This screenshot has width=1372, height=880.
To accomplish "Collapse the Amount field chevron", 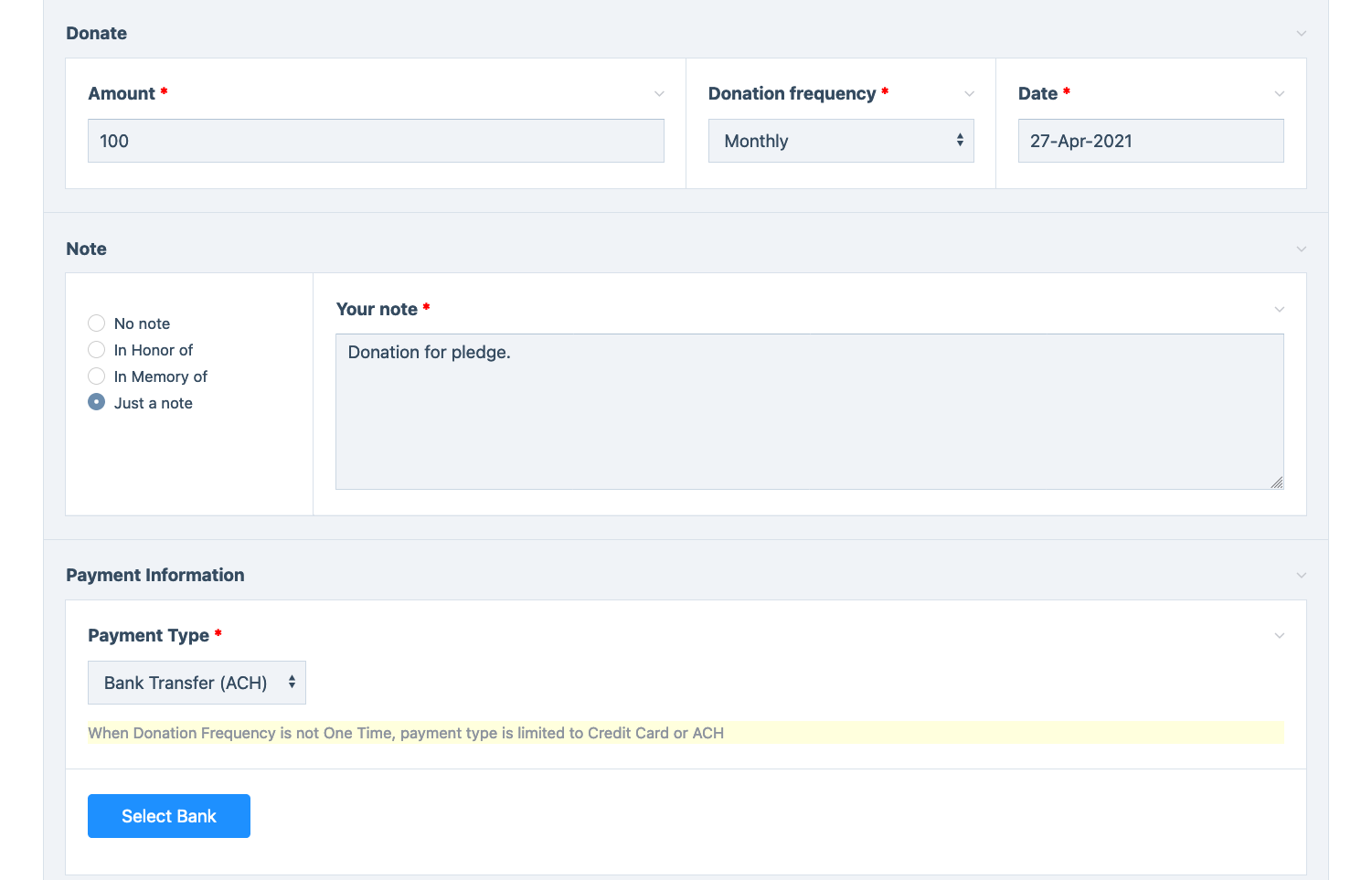I will click(659, 94).
